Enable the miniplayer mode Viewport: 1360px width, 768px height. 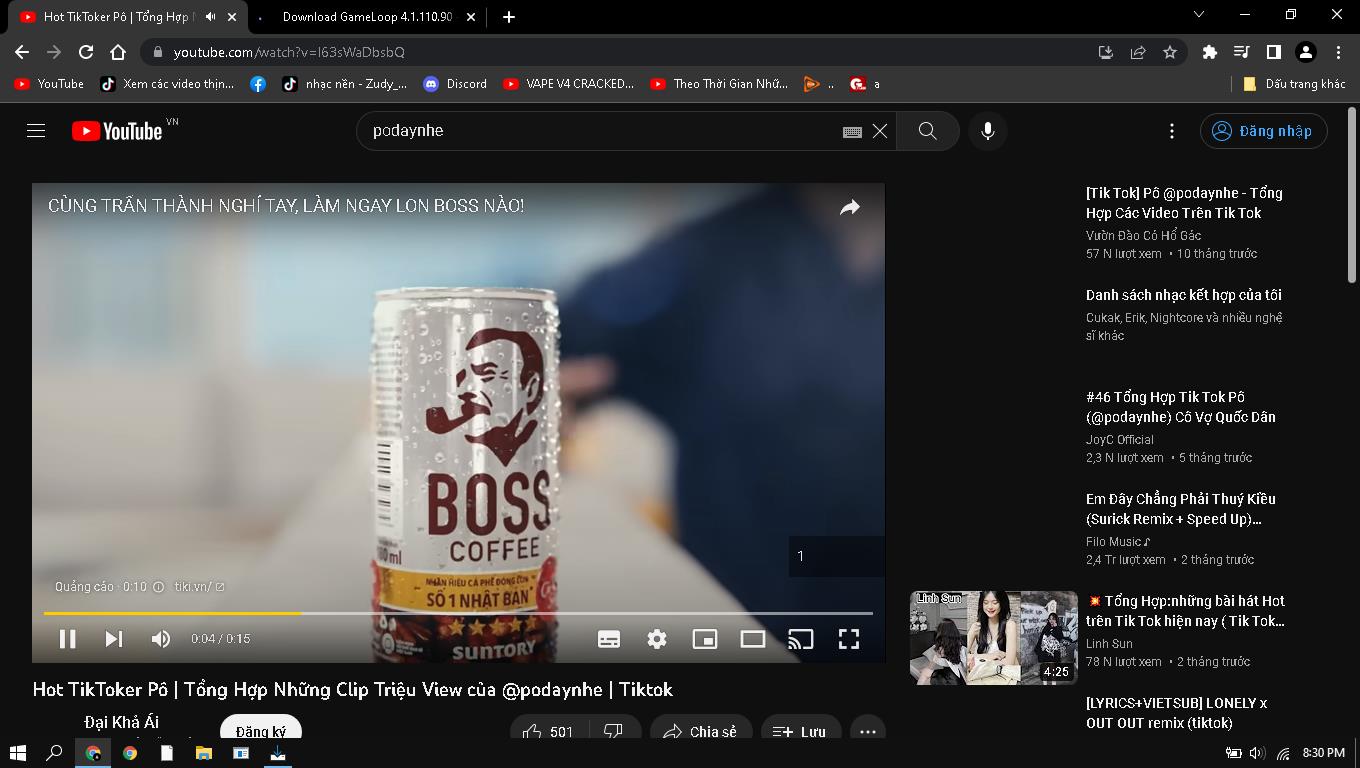point(705,639)
